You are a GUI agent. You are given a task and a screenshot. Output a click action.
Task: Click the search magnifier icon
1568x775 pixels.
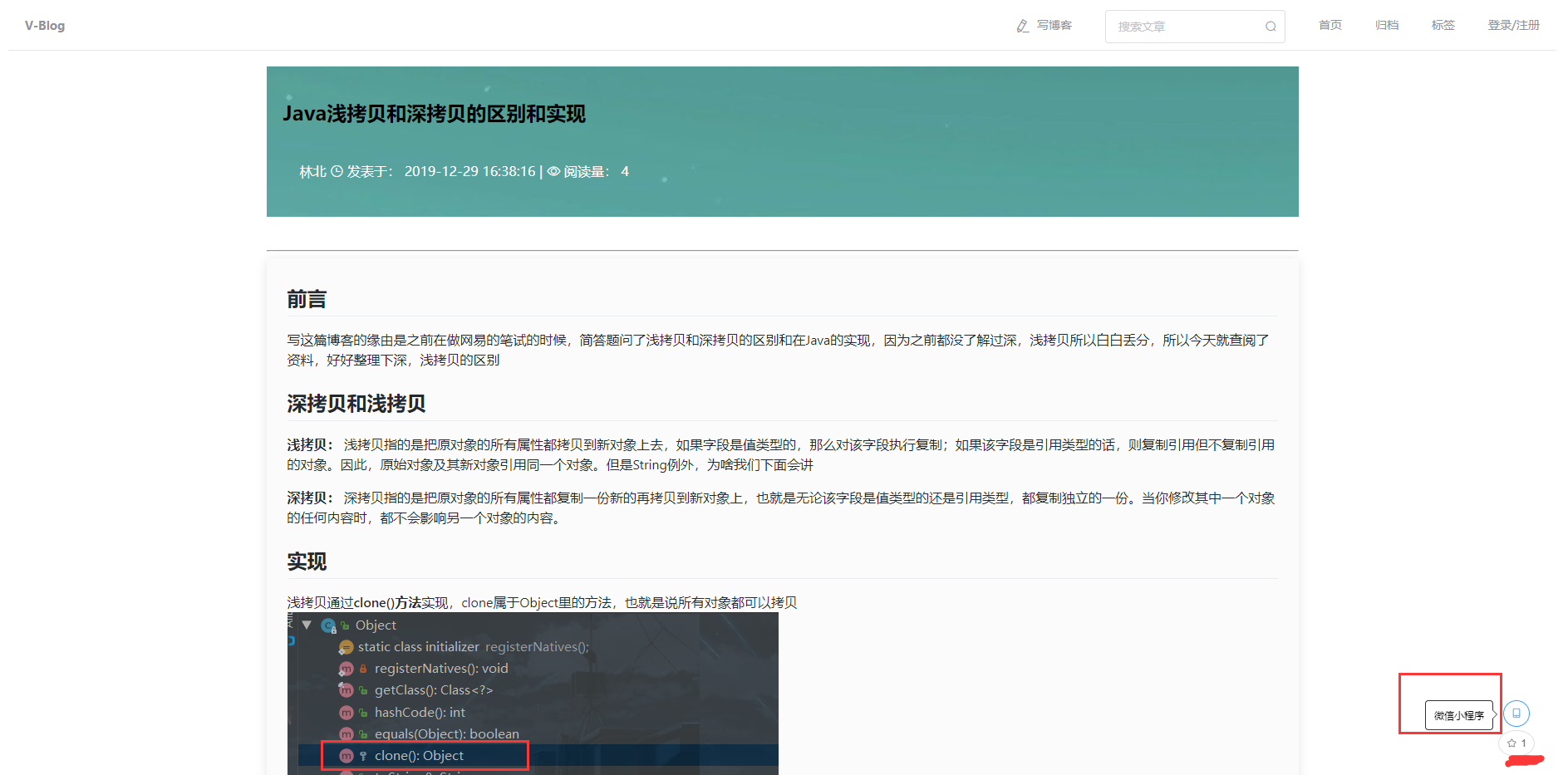click(x=1270, y=26)
